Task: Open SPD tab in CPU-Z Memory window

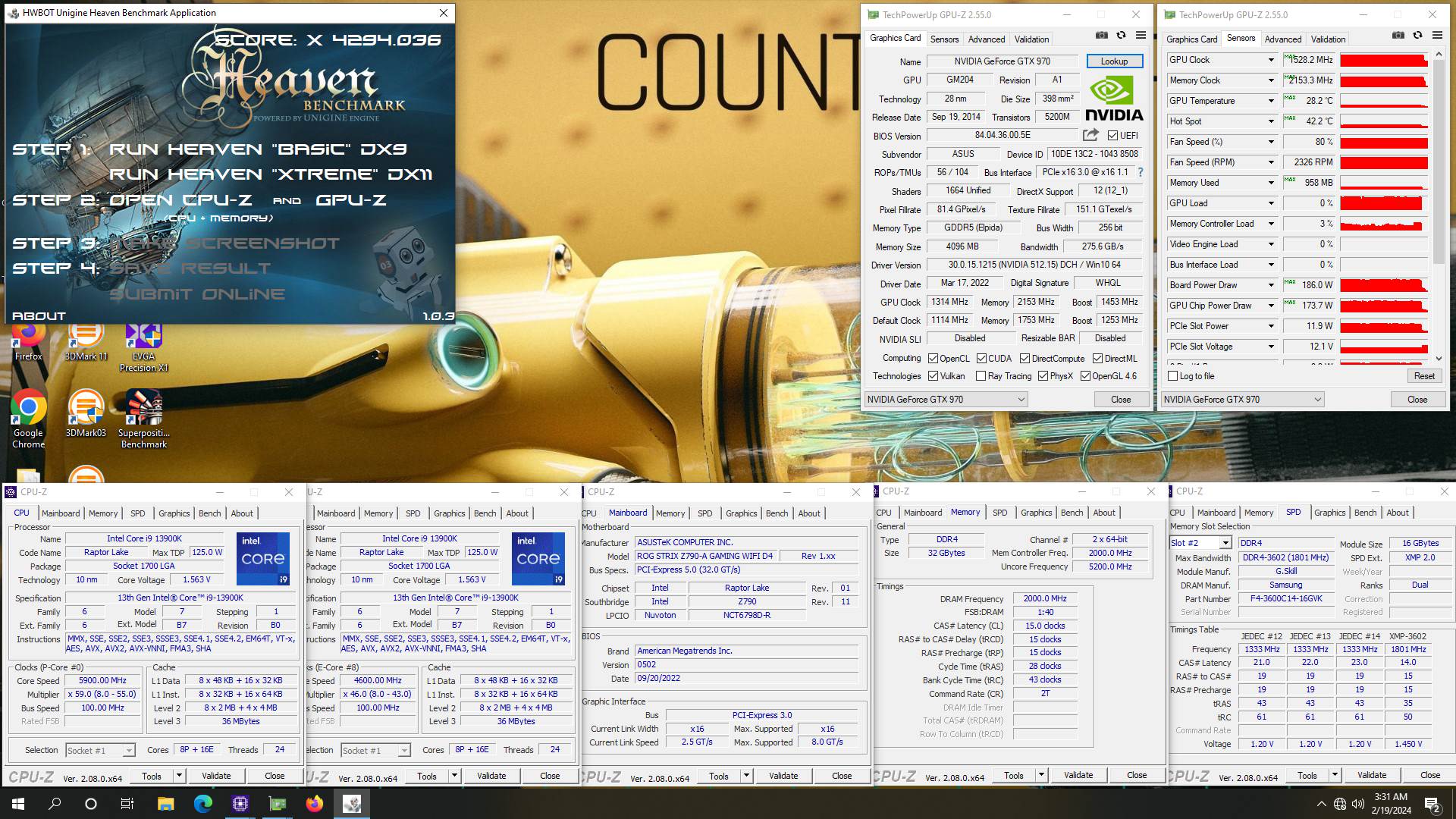Action: tap(999, 513)
